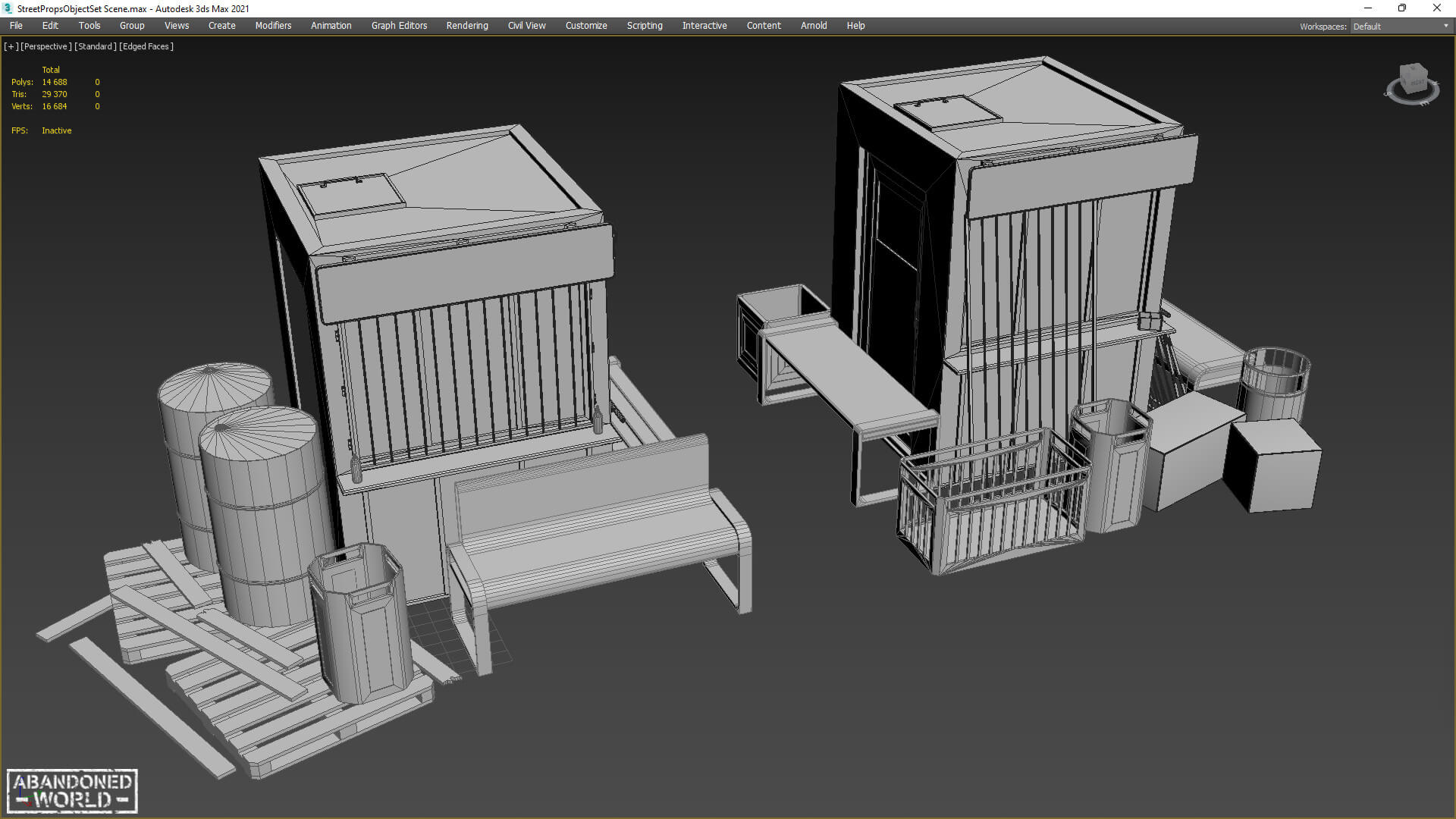Minimize the 3ds Max window
The image size is (1456, 819).
point(1368,8)
